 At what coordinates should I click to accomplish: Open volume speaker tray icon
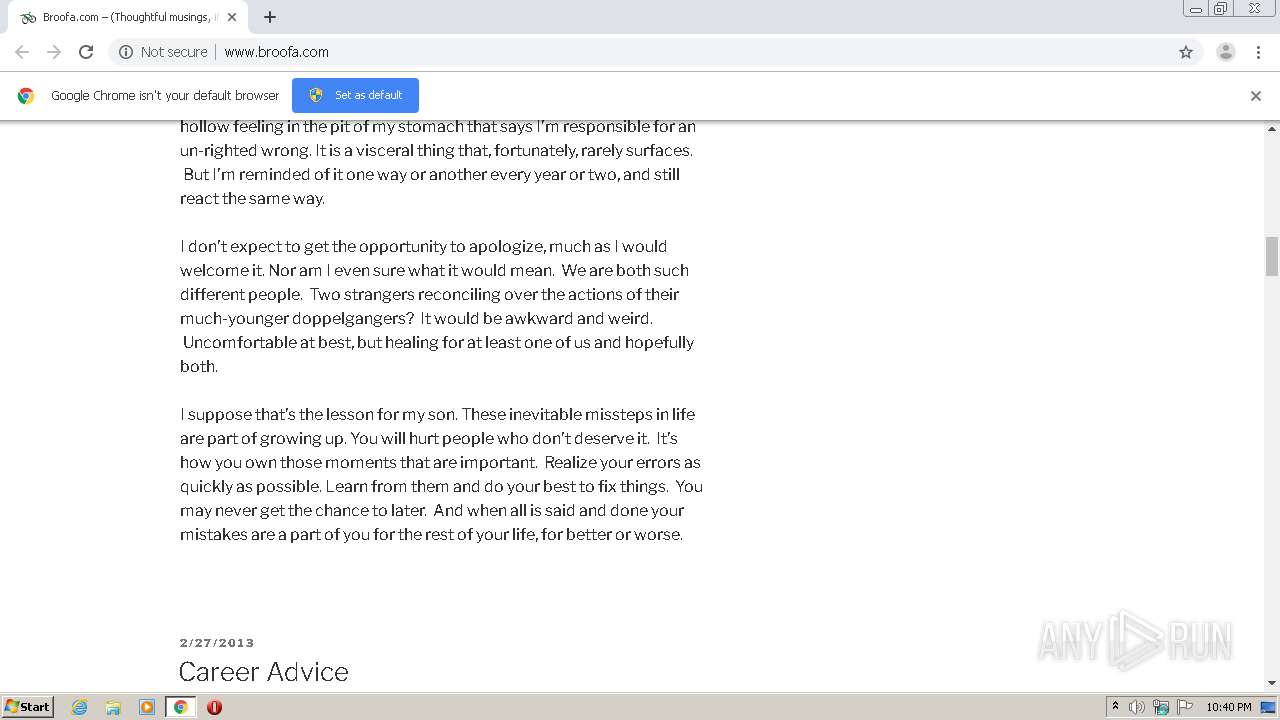(1137, 707)
